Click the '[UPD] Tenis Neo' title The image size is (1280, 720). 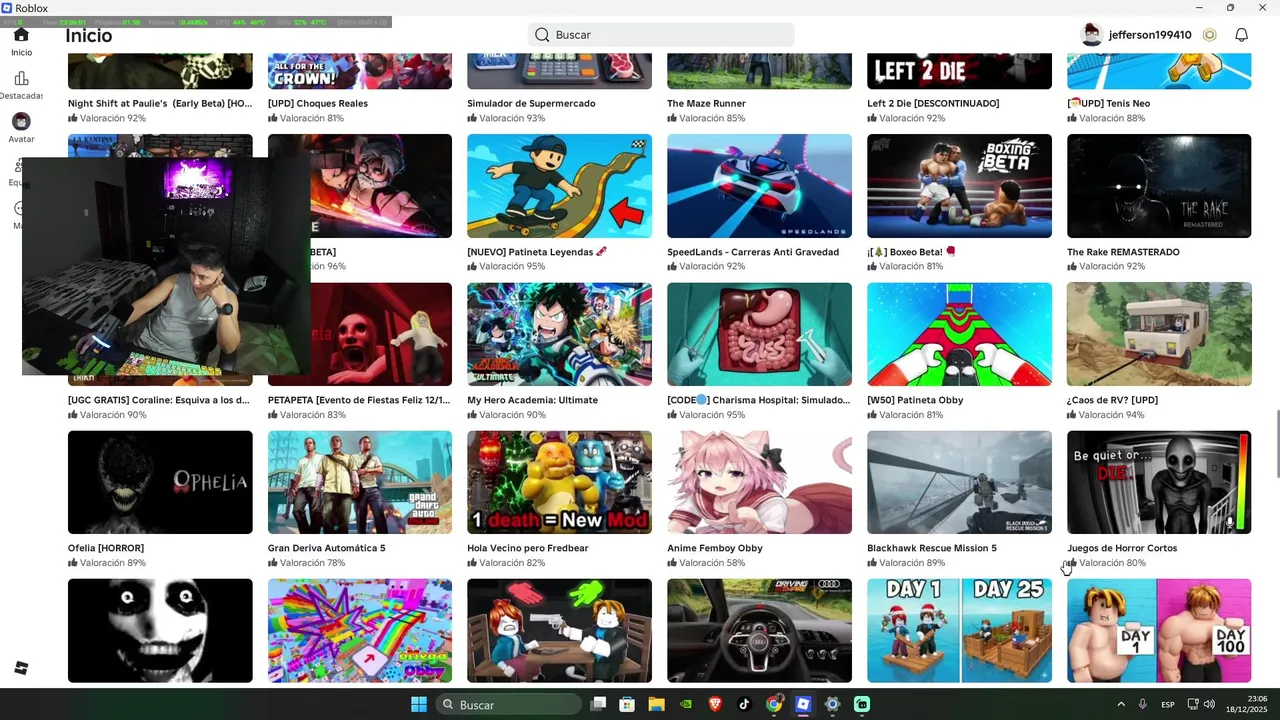pos(1109,103)
